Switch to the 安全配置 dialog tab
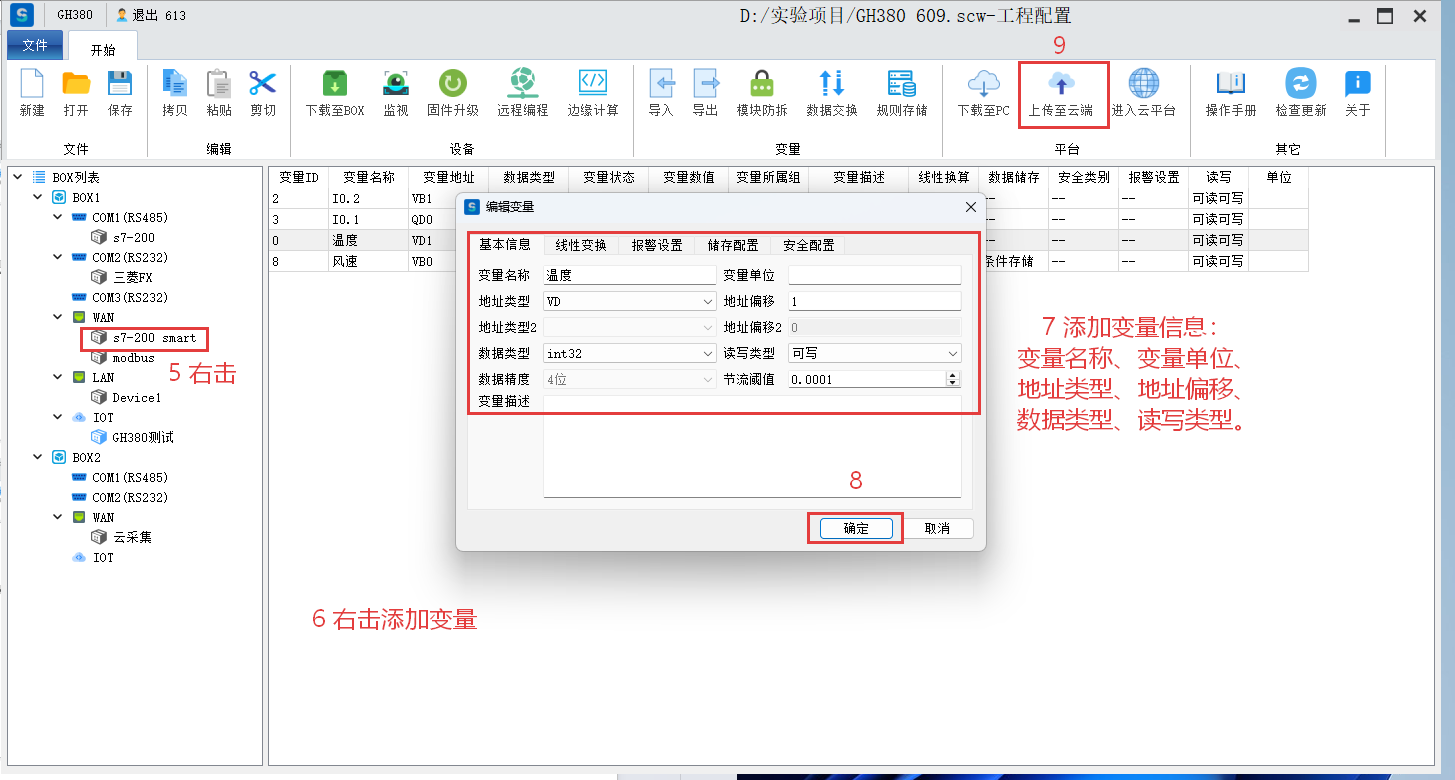The image size is (1455, 780). pos(809,245)
